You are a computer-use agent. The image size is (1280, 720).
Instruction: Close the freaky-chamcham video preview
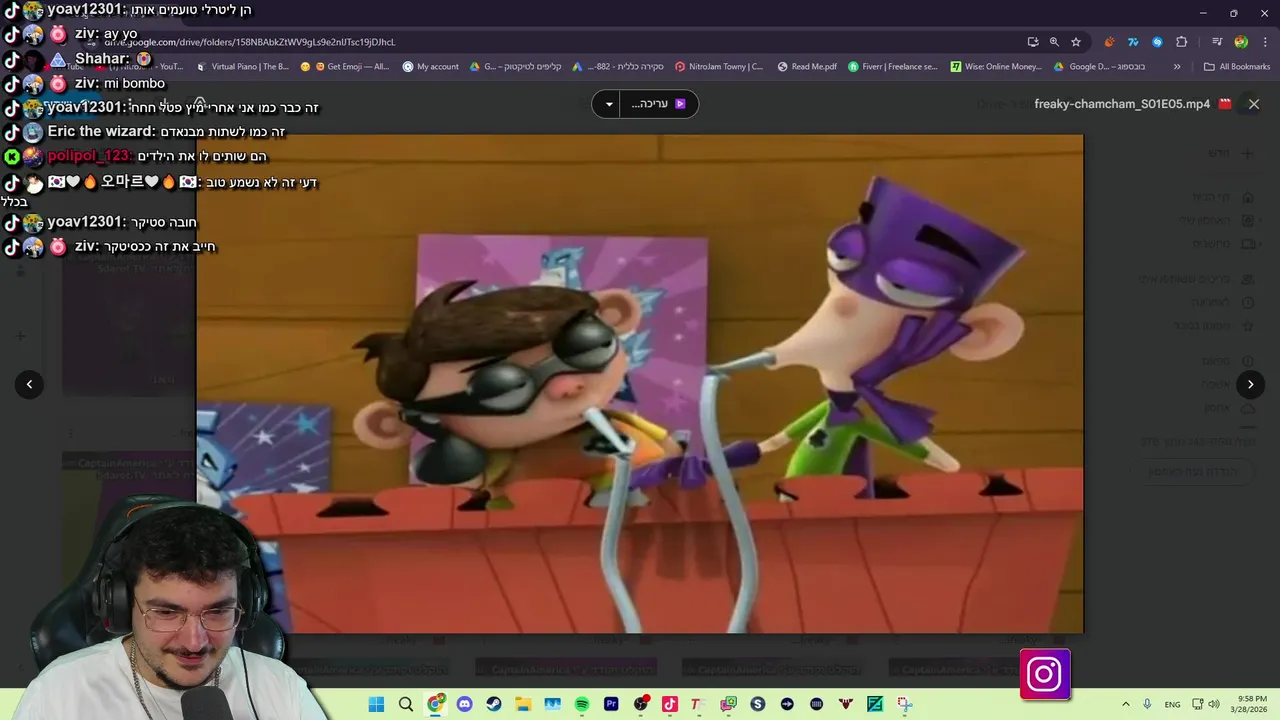1253,104
